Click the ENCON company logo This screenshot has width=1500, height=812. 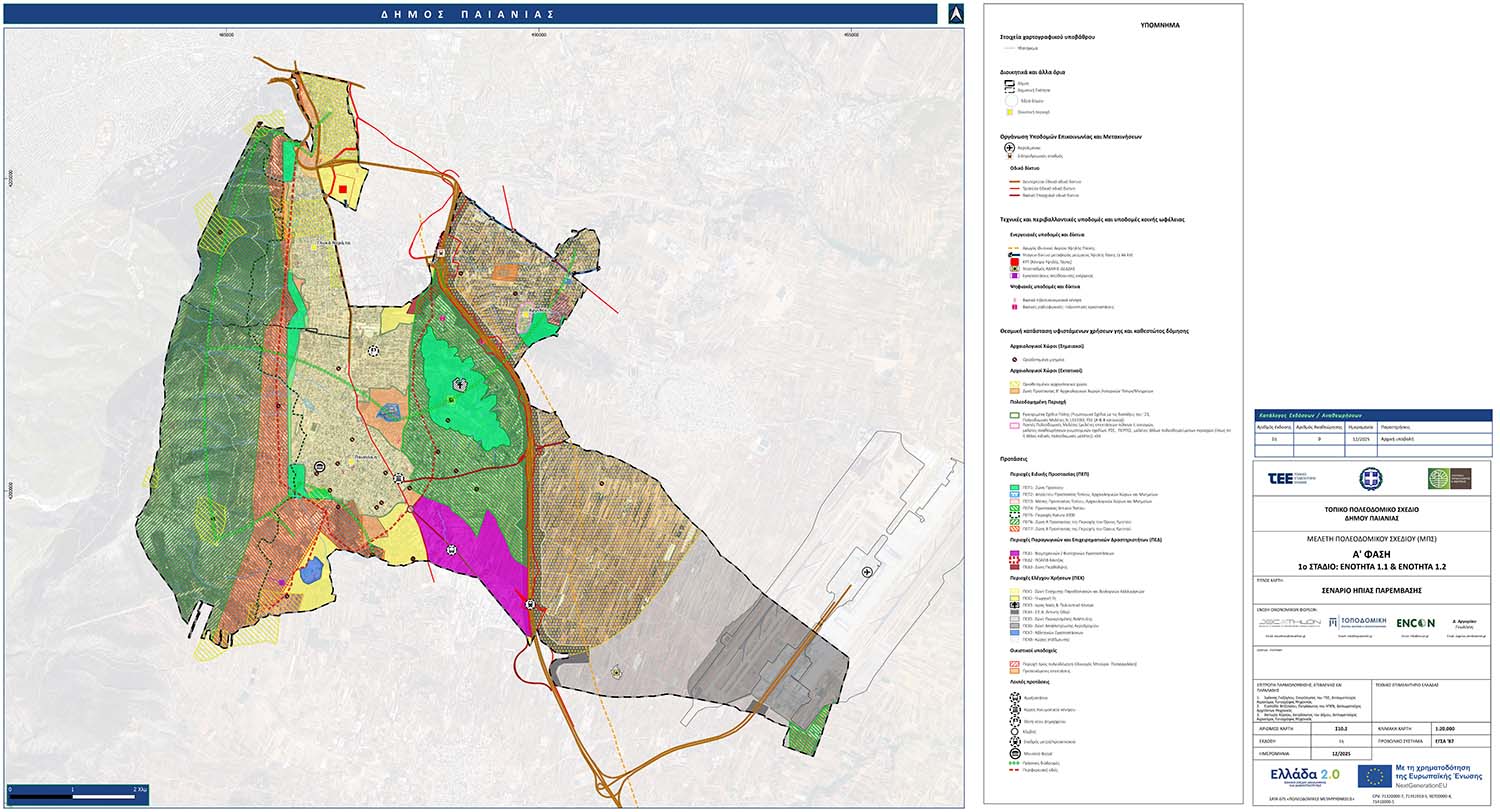tap(1416, 622)
